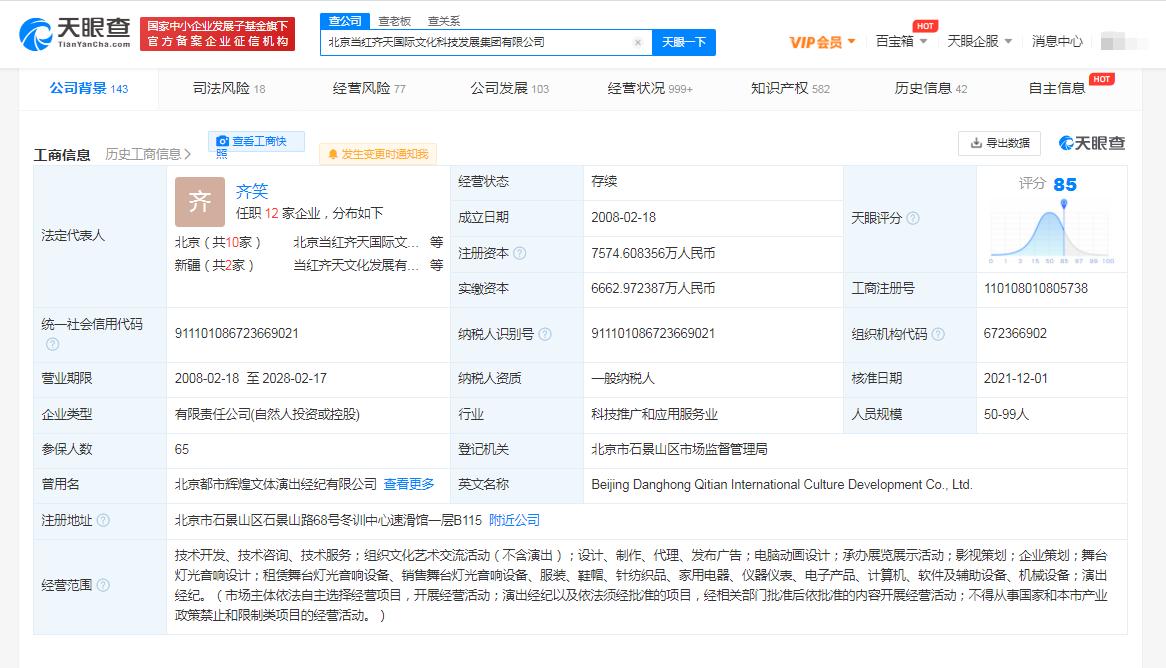The width and height of the screenshot is (1166, 668).
Task: Click 北京当红齐天国际文... company link
Action: point(355,243)
